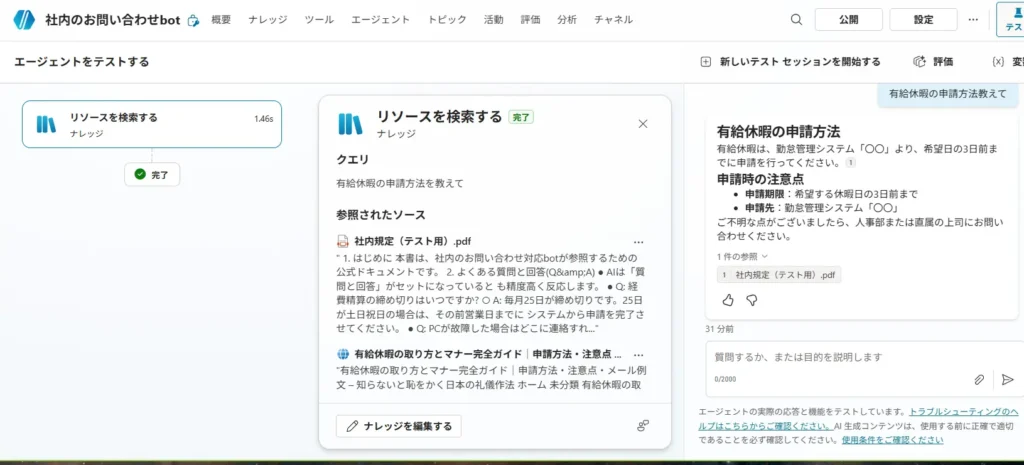Image resolution: width=1024 pixels, height=465 pixels.
Task: Expand the 1 件の参照 references list
Action: [742, 256]
